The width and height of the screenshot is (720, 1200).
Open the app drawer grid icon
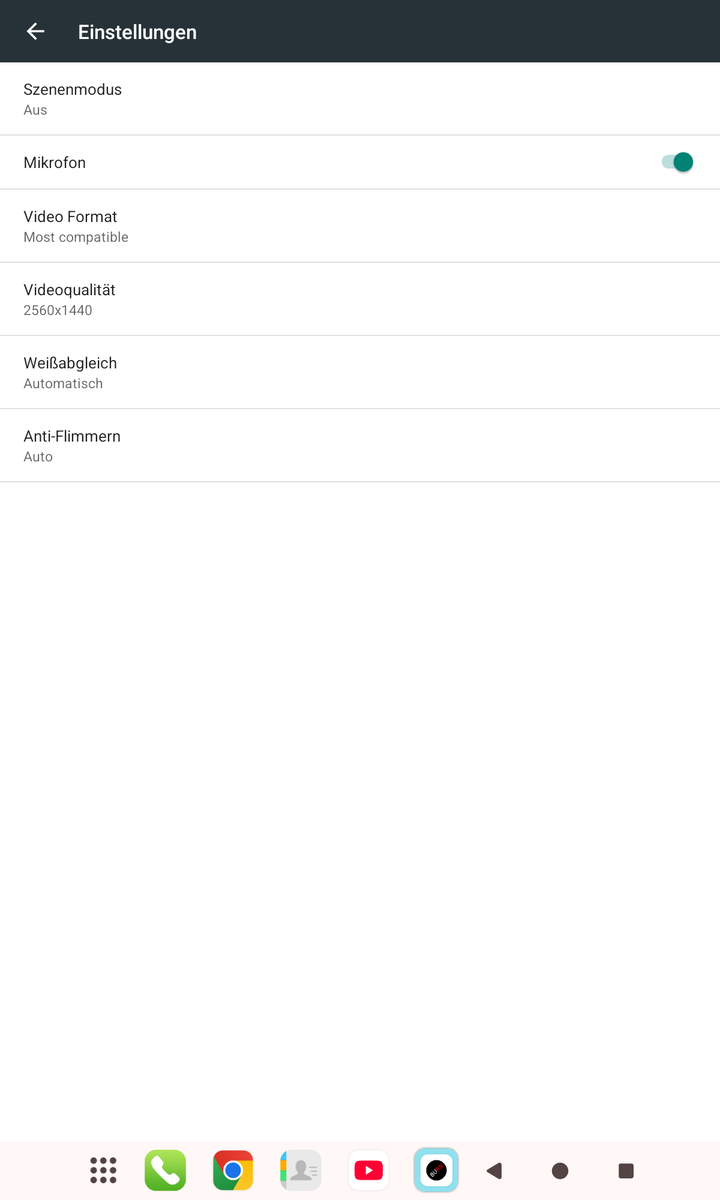point(103,1170)
